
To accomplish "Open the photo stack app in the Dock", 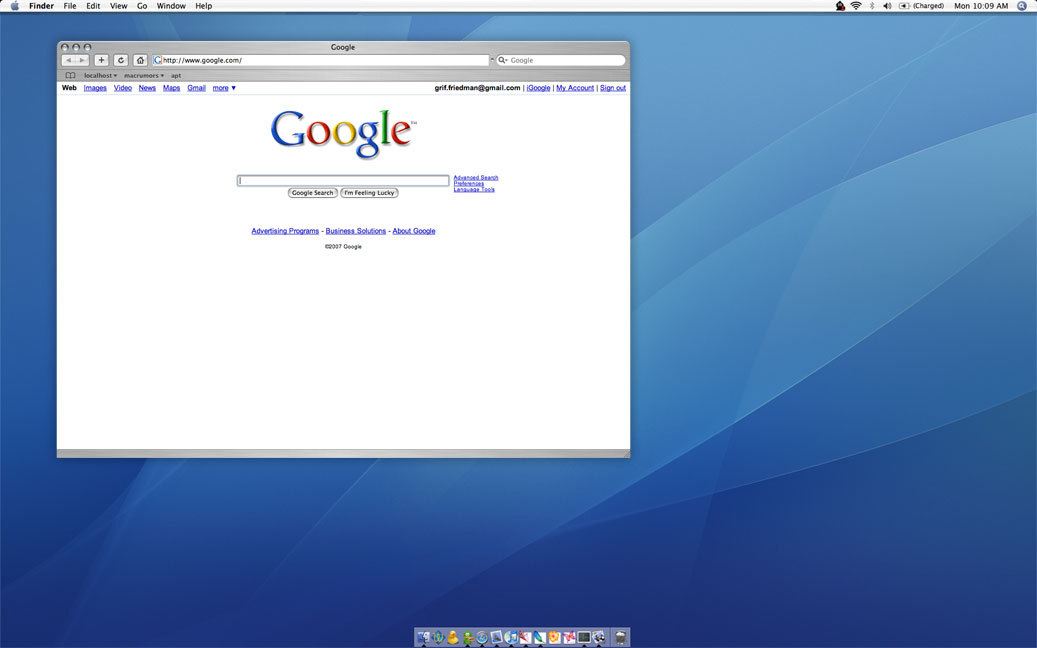I will coord(599,637).
